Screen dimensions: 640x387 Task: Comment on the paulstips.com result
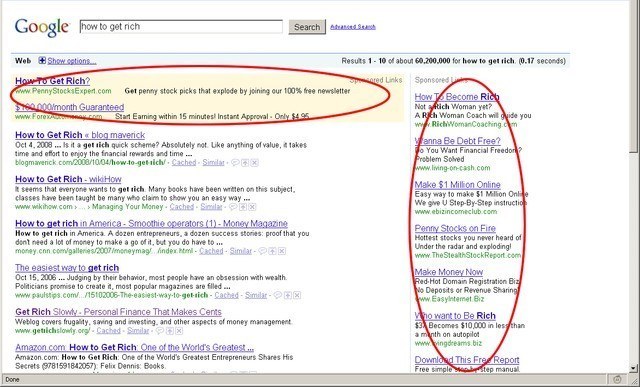pyautogui.click(x=278, y=295)
